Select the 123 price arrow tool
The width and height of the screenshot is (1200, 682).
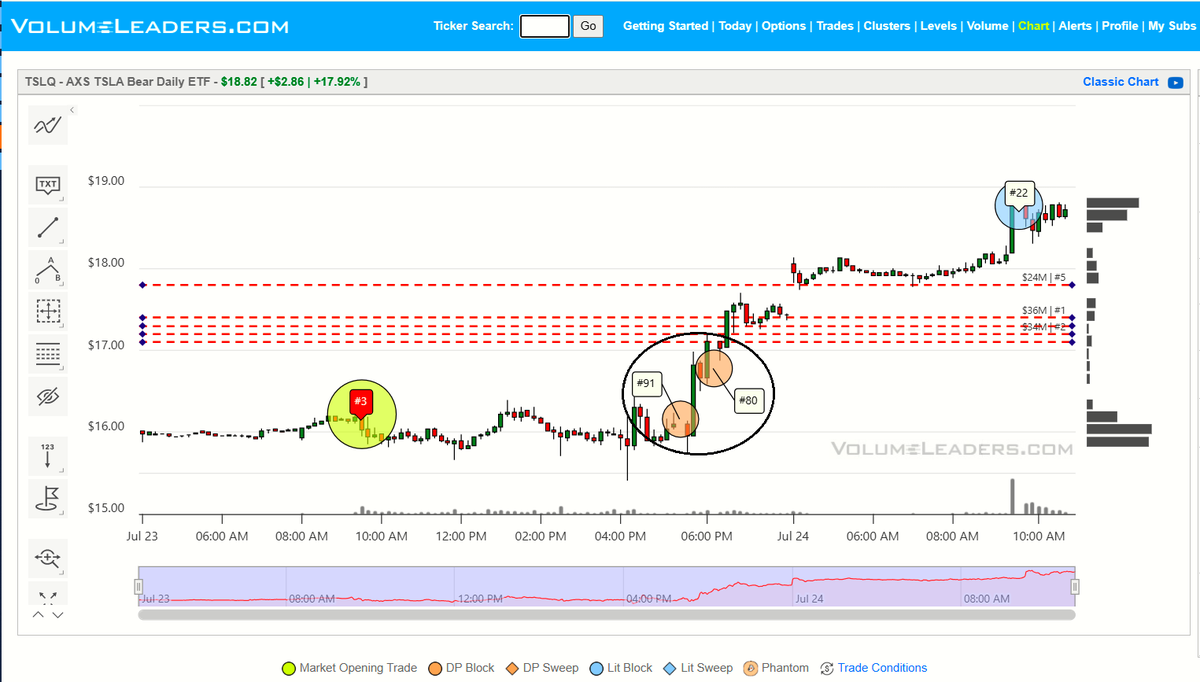48,456
